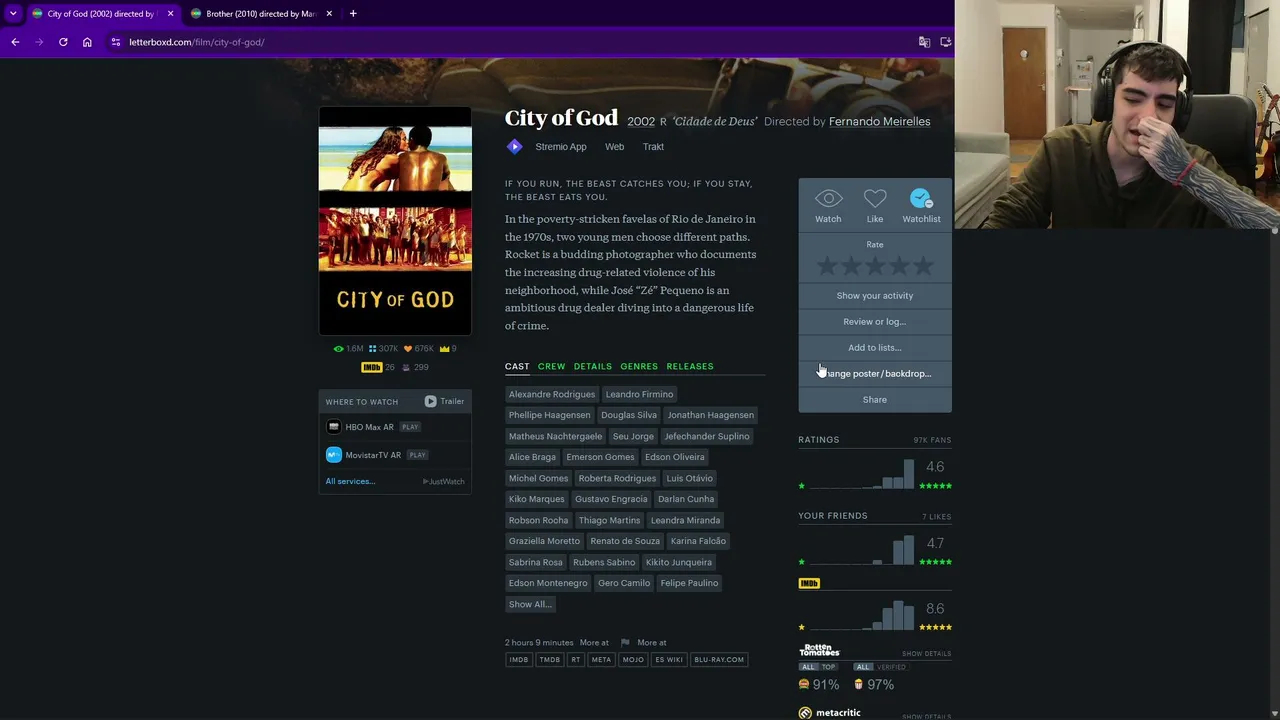
Task: Click the tomato critic score icon at 91%
Action: click(804, 684)
